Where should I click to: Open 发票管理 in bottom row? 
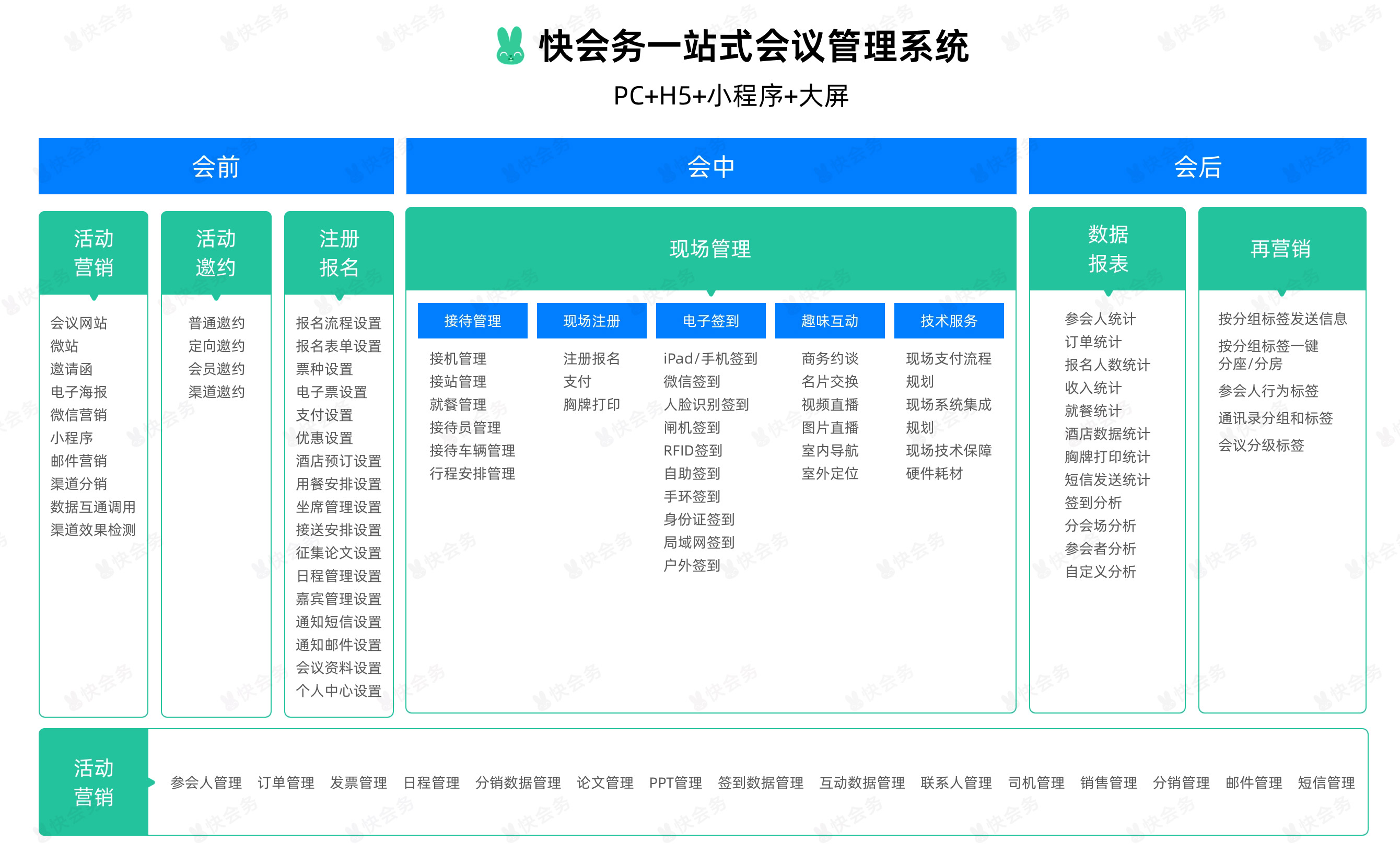[x=358, y=782]
